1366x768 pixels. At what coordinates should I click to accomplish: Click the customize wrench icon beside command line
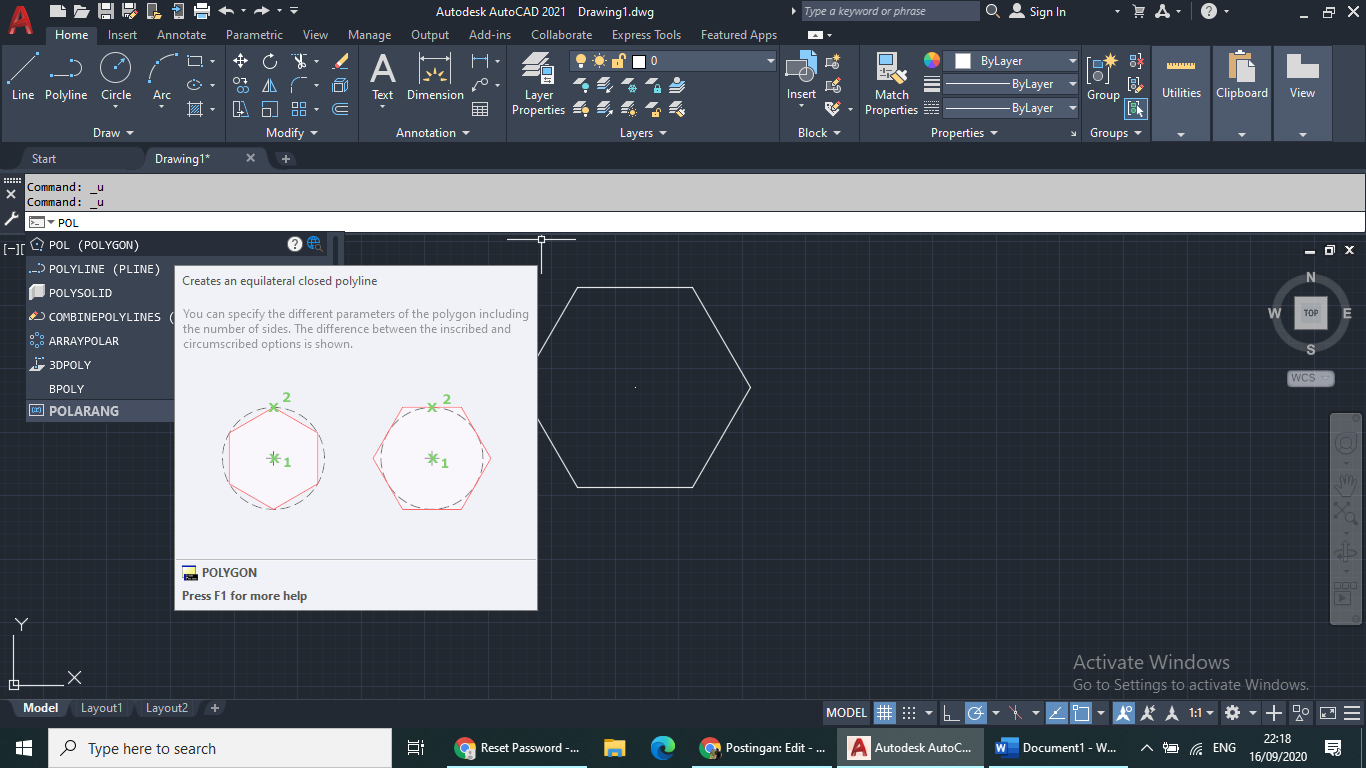coord(12,218)
